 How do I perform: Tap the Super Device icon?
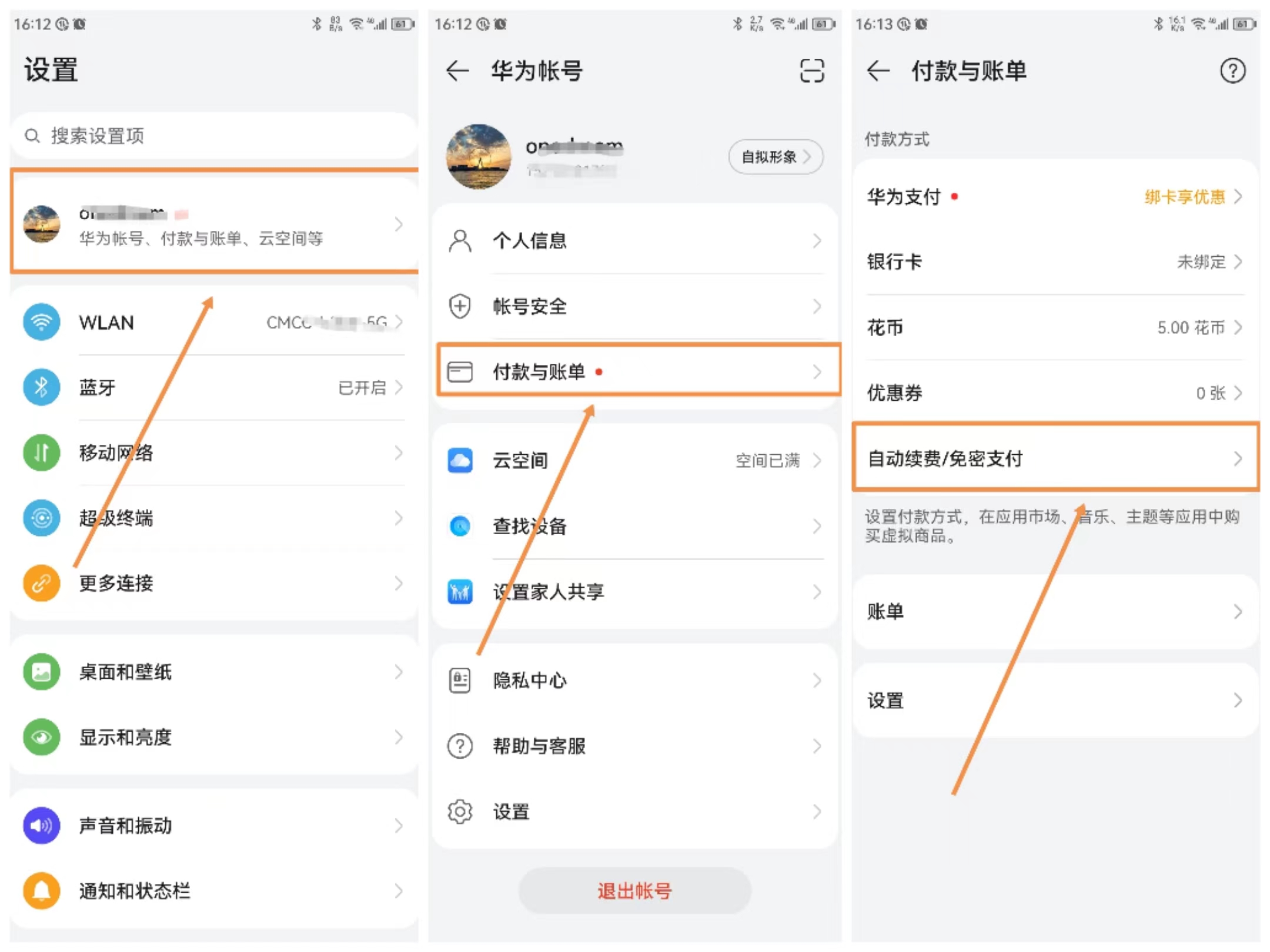[41, 518]
